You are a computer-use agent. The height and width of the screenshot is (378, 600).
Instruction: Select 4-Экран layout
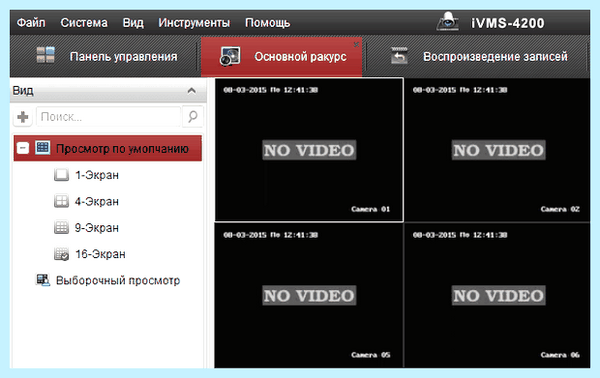click(96, 201)
